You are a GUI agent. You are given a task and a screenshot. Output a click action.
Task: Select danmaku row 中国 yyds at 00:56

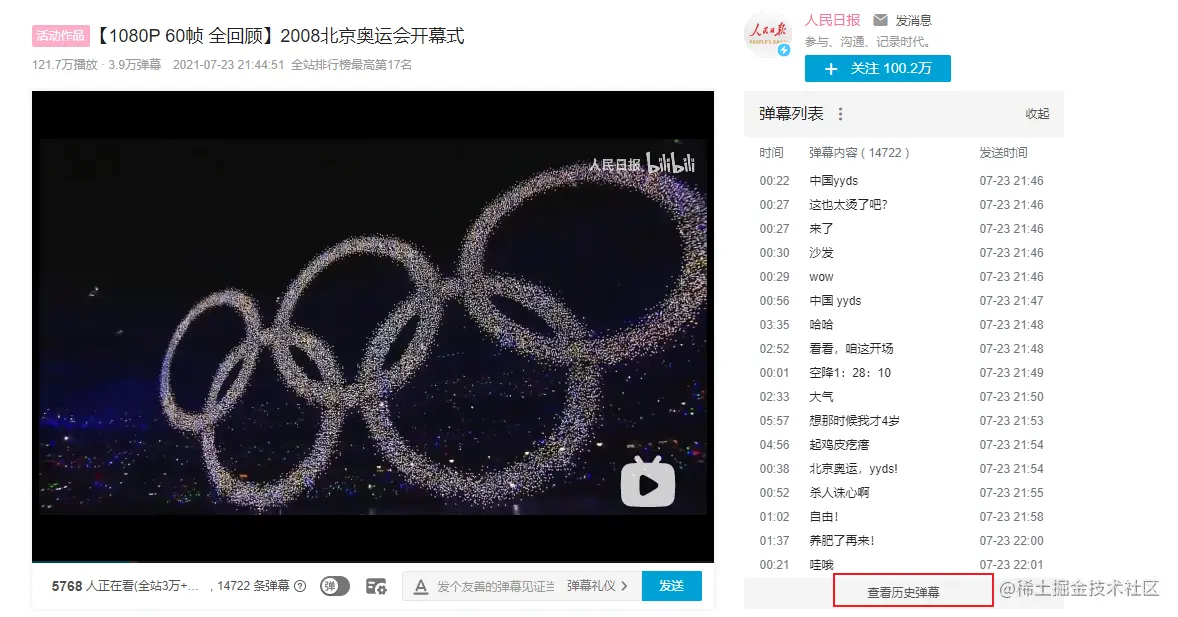point(904,301)
